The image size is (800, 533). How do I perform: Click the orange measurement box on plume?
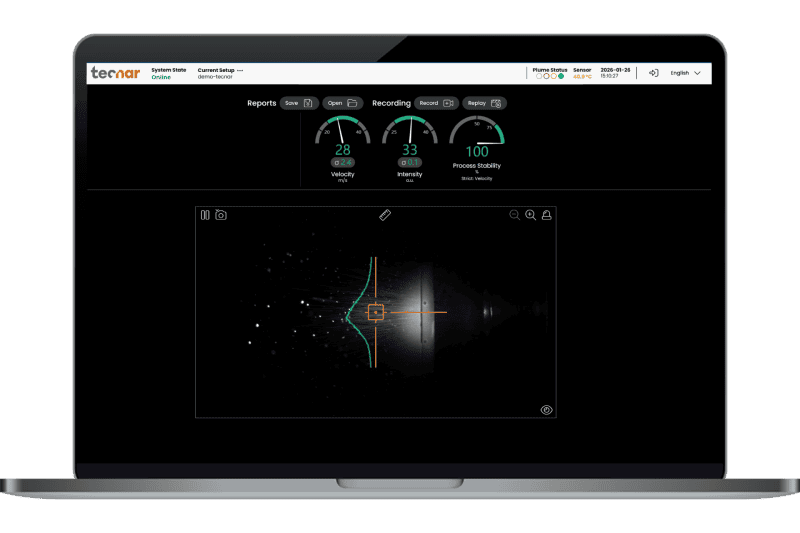(x=376, y=313)
